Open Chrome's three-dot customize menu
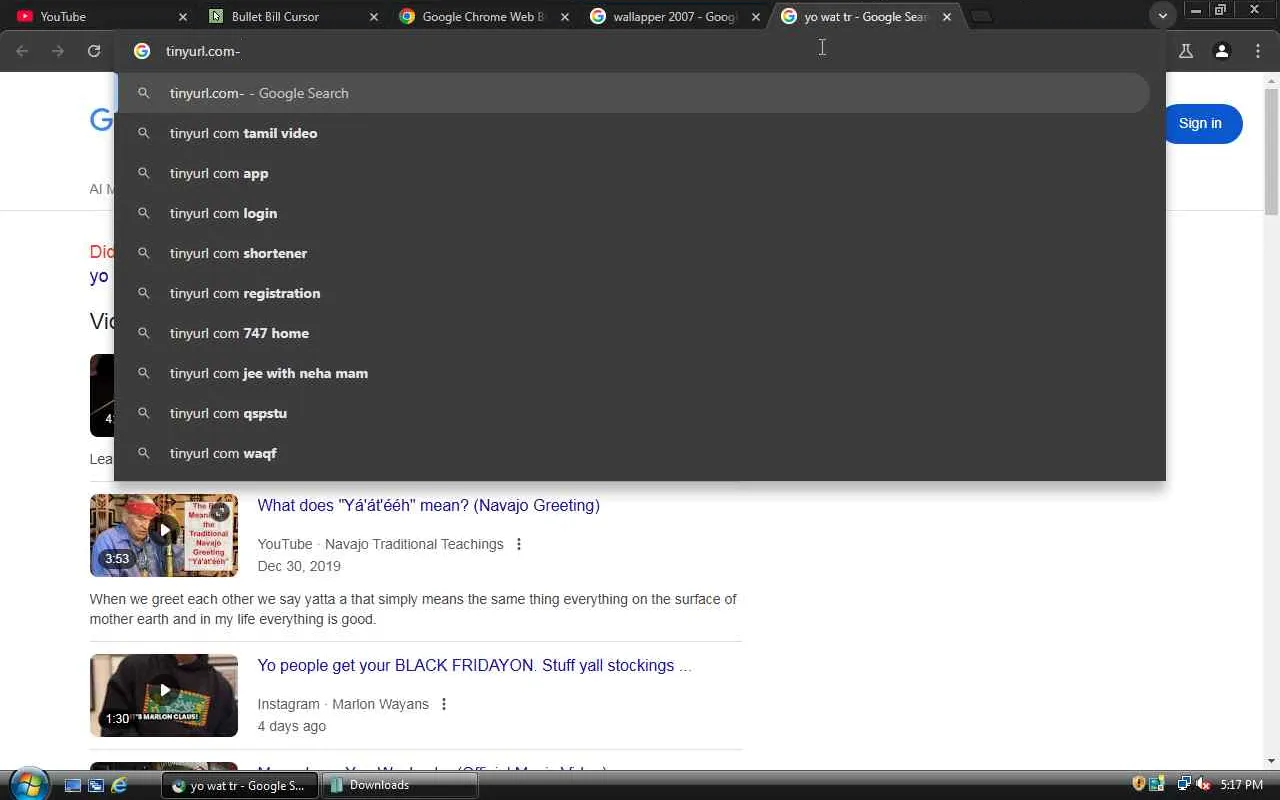The width and height of the screenshot is (1280, 800). [1258, 51]
